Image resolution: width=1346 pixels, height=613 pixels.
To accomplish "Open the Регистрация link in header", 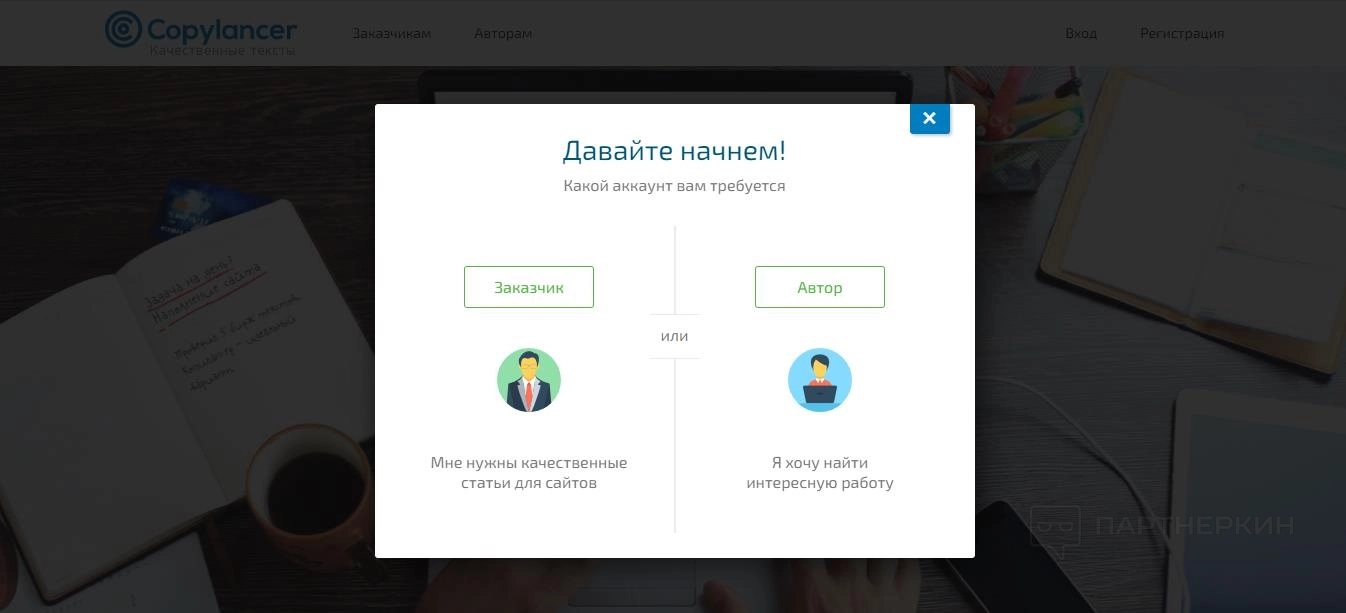I will [1182, 33].
